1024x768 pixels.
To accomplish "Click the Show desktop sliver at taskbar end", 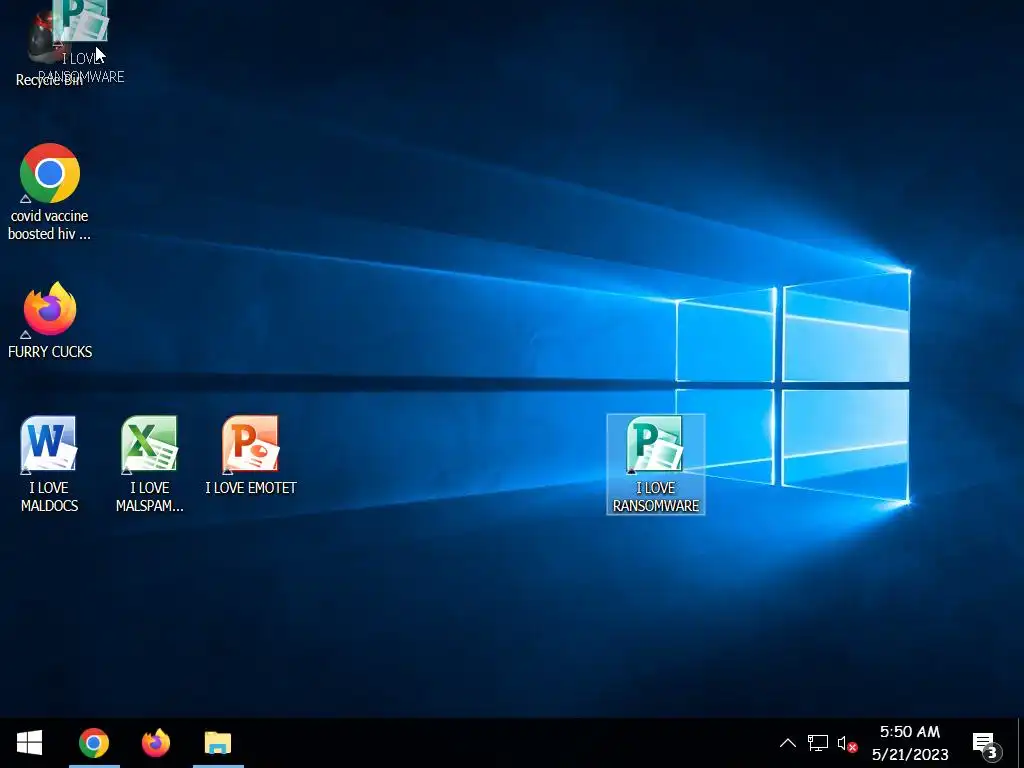I will (1021, 743).
